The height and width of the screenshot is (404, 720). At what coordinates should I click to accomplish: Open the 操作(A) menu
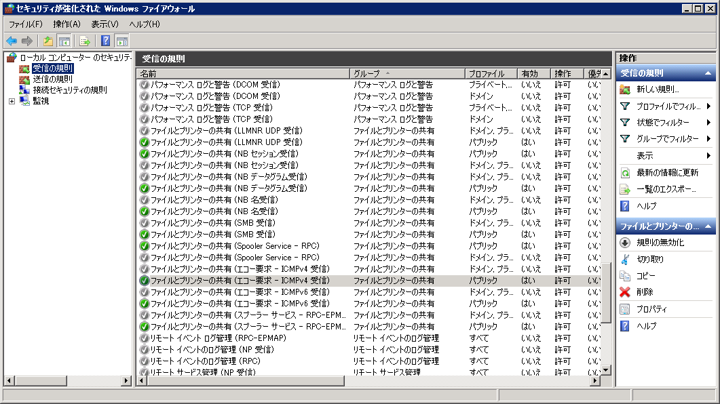[x=67, y=24]
